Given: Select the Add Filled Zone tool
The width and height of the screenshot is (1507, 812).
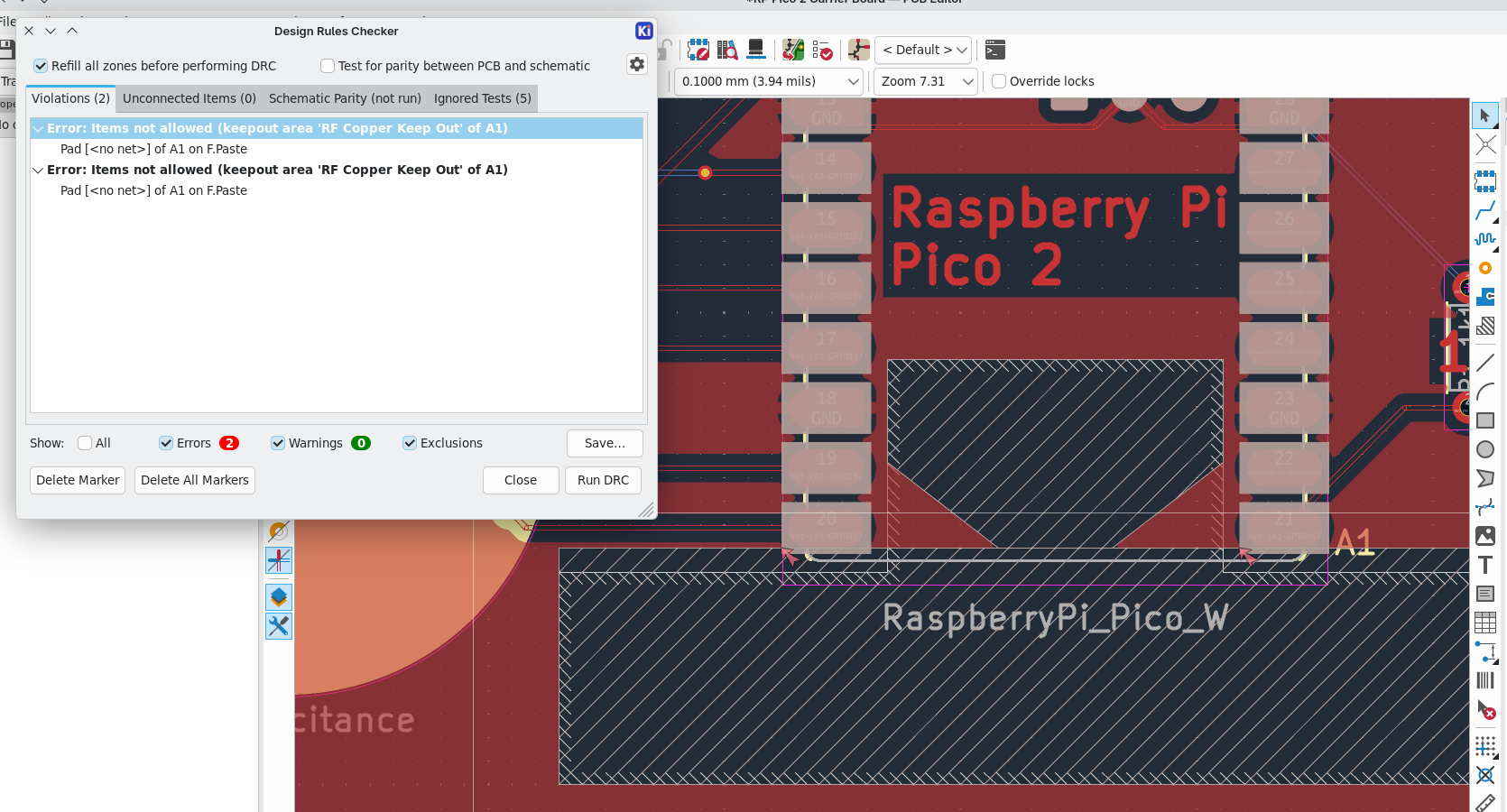Looking at the screenshot, I should pos(1485,297).
